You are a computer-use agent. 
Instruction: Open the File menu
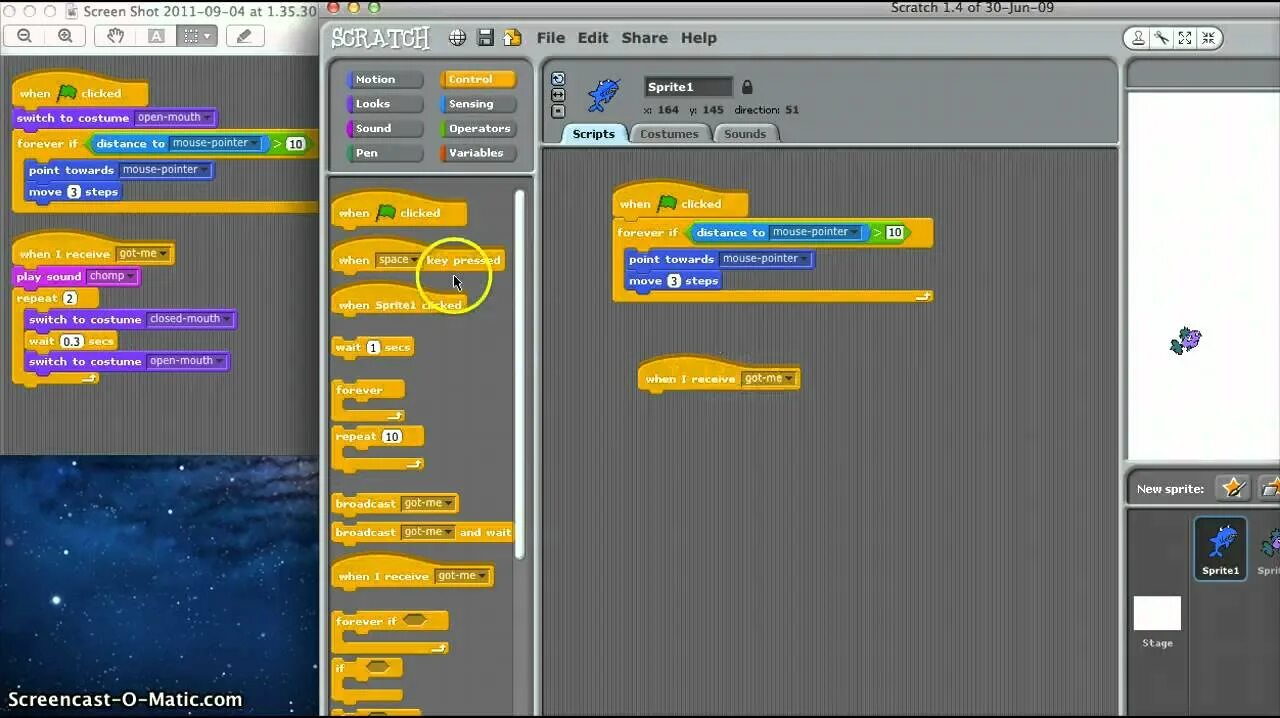(551, 38)
